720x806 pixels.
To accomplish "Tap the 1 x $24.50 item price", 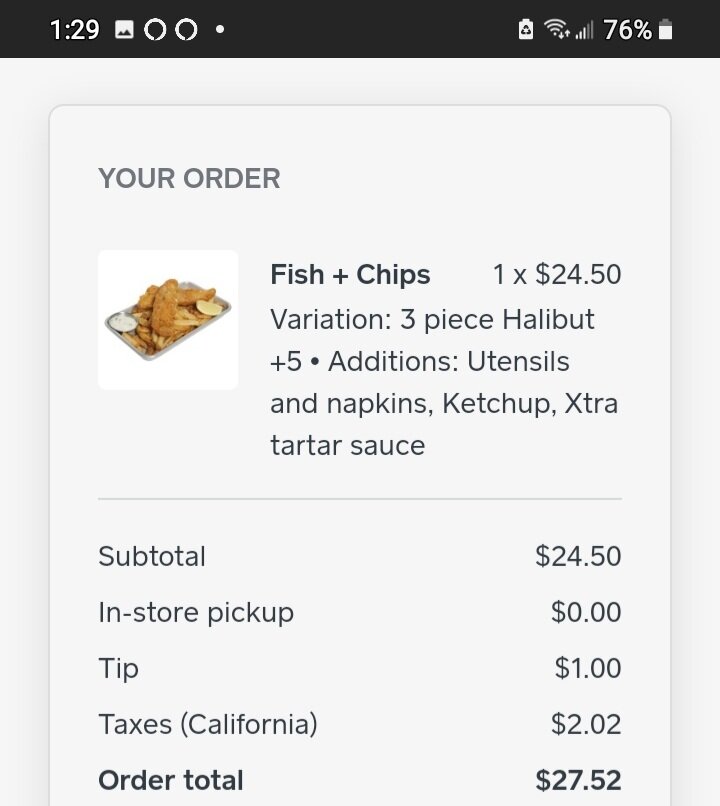I will [557, 275].
